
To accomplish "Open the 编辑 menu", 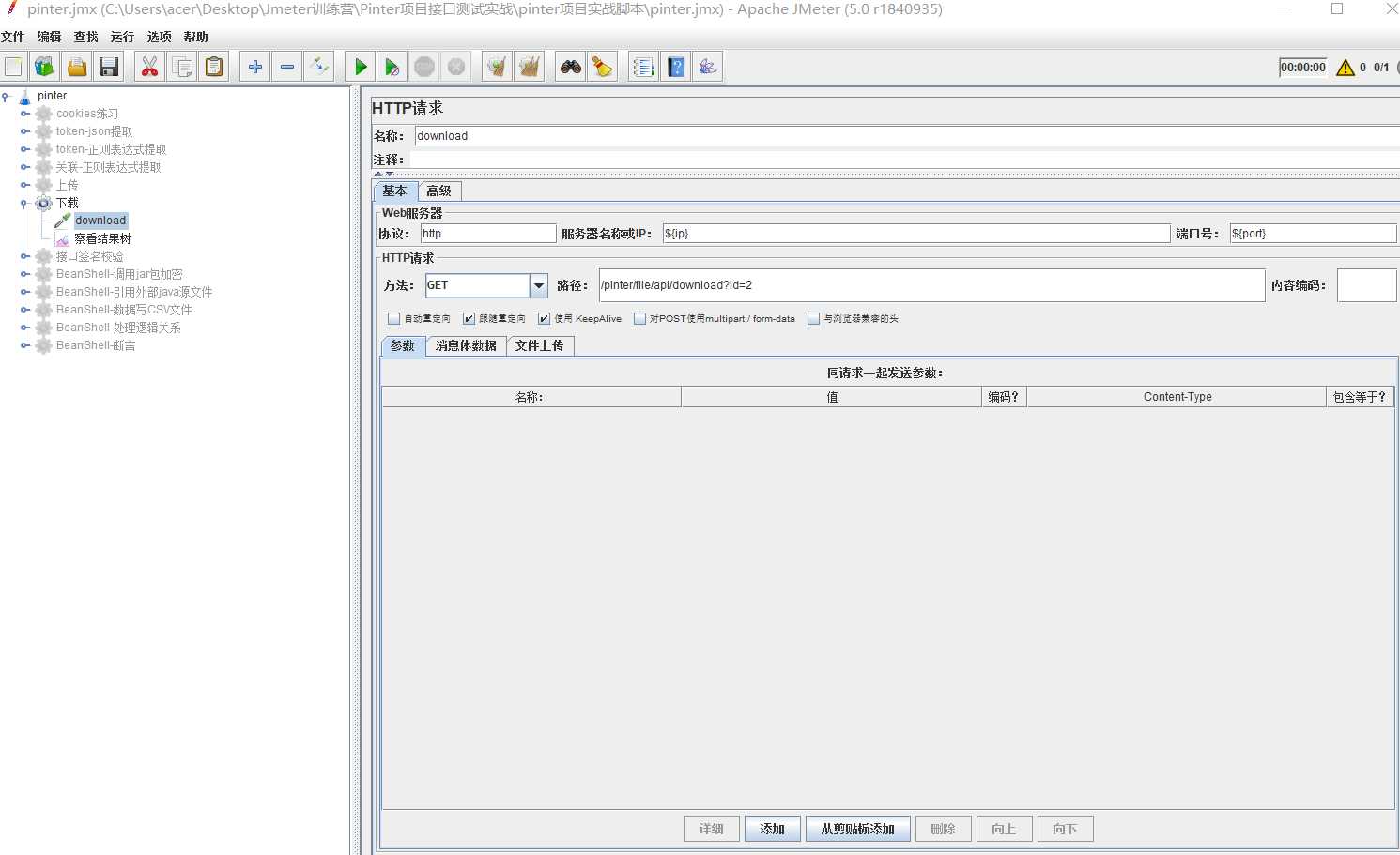I will pos(49,37).
